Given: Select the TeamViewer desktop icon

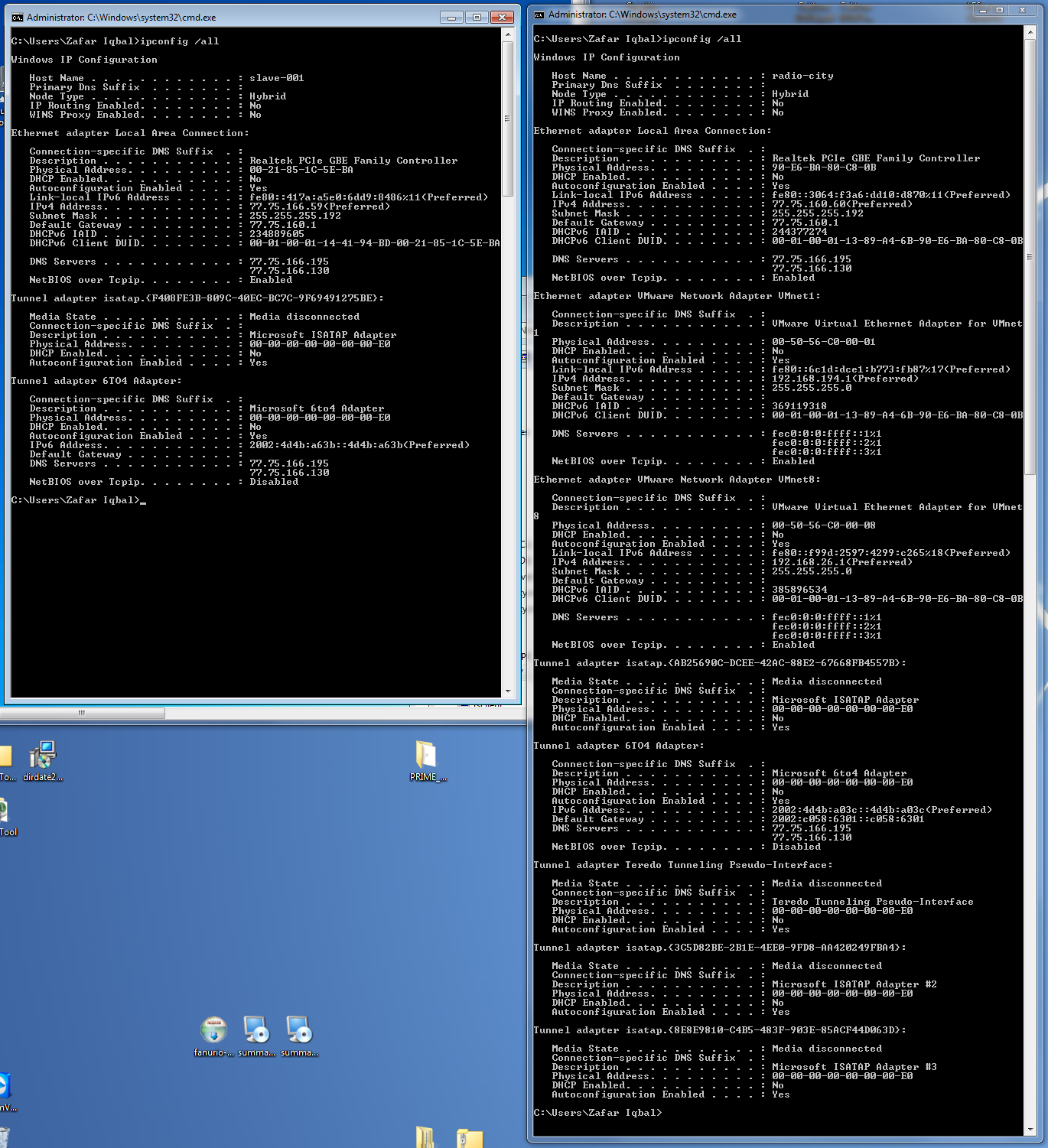Looking at the screenshot, I should click(x=4, y=1086).
